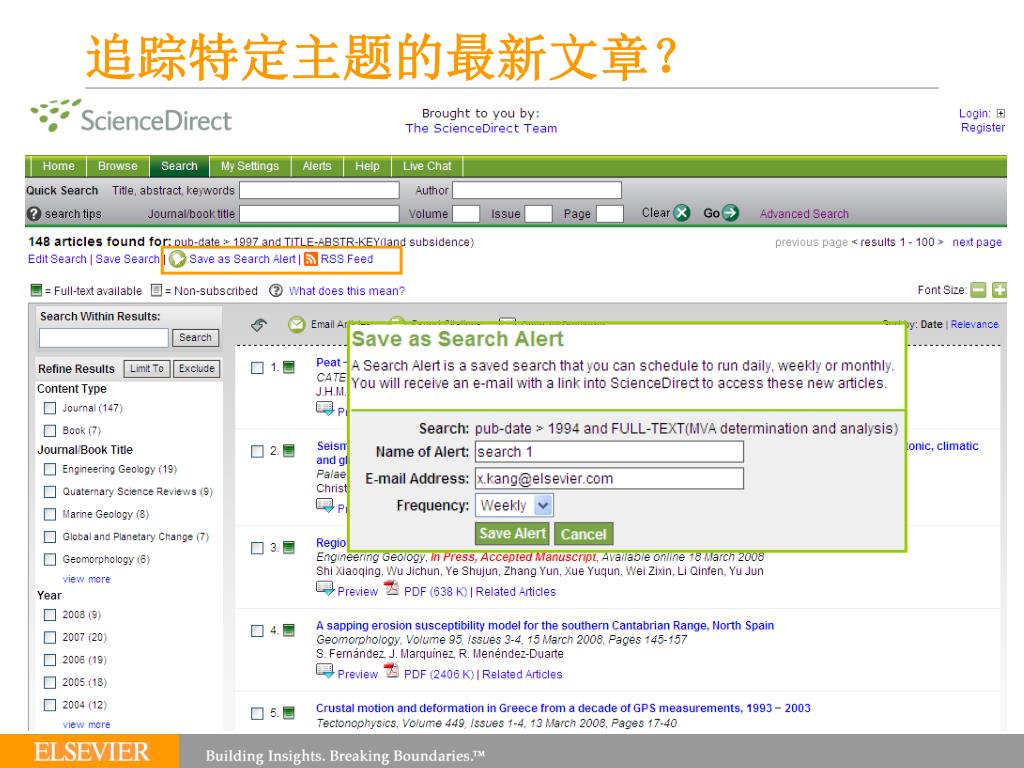
Task: Click the PDF icon for article 3
Action: 391,588
